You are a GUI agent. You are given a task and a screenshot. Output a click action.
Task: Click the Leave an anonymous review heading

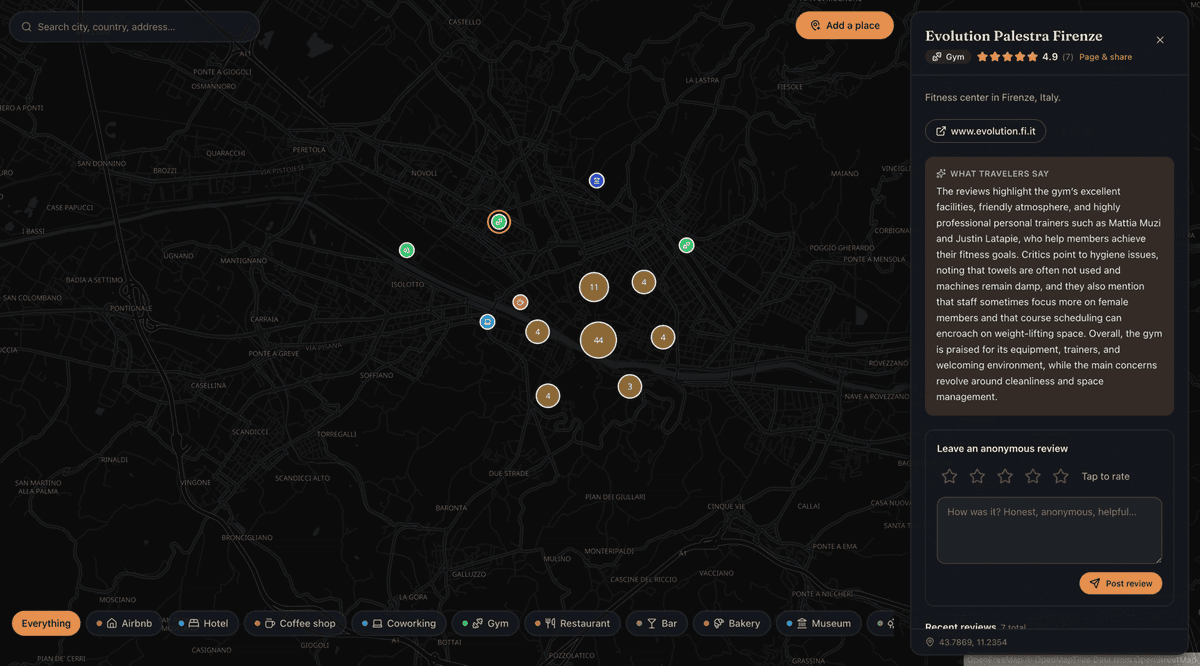click(x=1002, y=448)
